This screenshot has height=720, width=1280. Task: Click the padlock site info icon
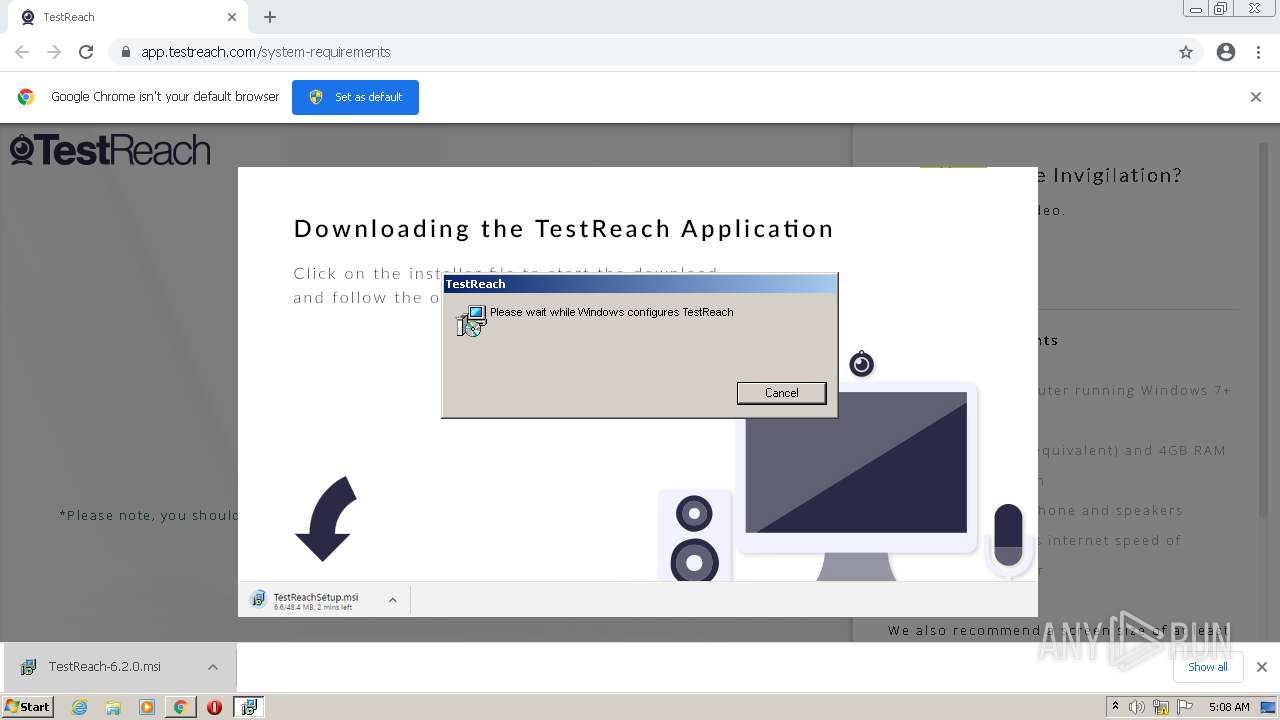coord(125,52)
